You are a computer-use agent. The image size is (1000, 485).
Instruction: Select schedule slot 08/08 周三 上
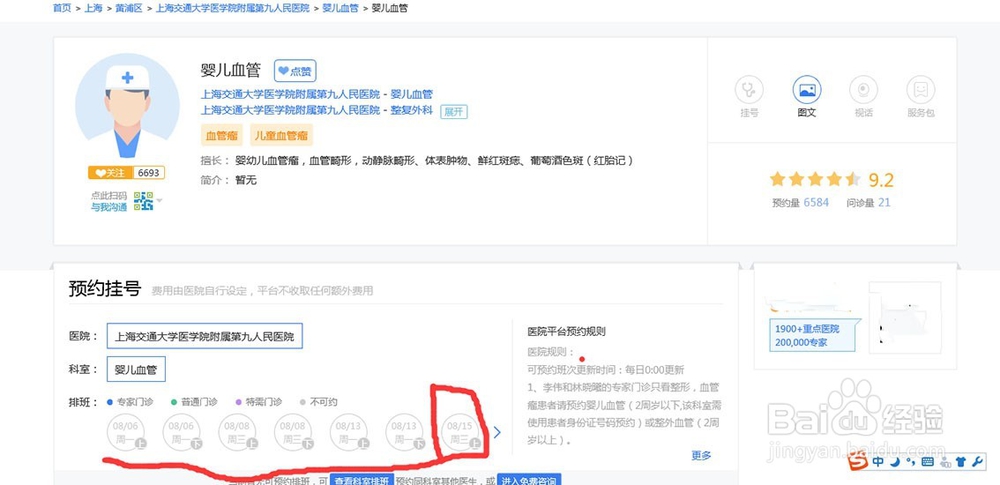(x=237, y=433)
